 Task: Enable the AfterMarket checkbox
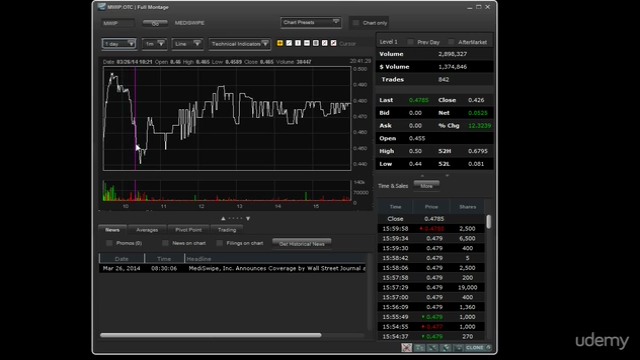451,42
